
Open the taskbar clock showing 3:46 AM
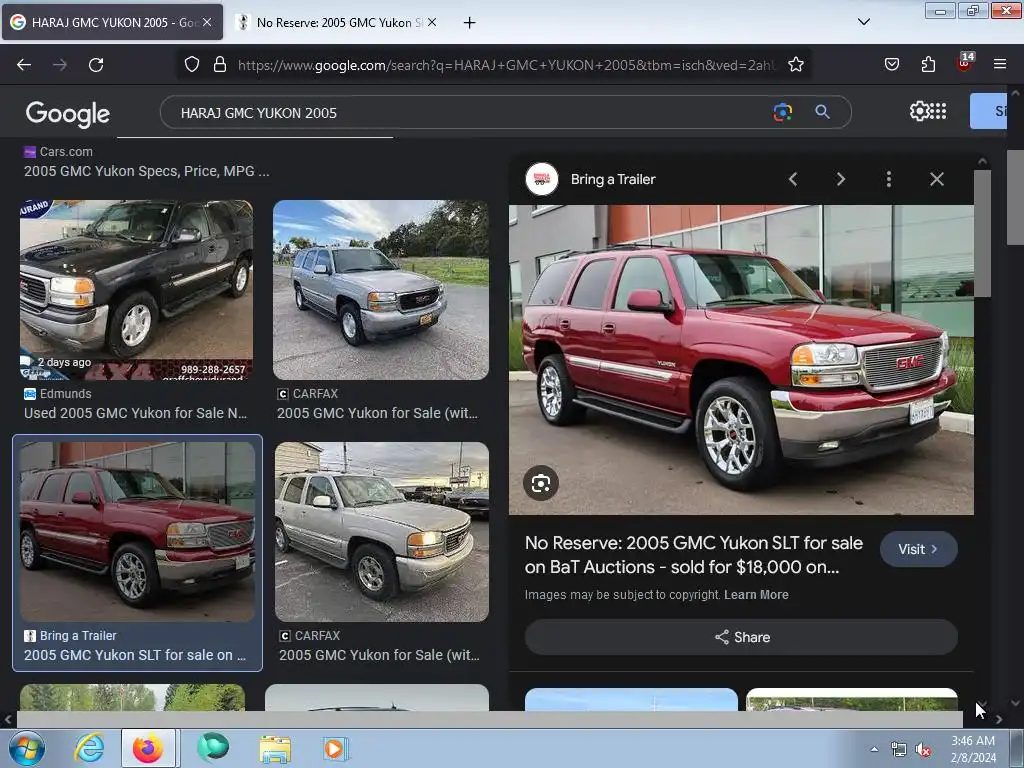coord(973,749)
